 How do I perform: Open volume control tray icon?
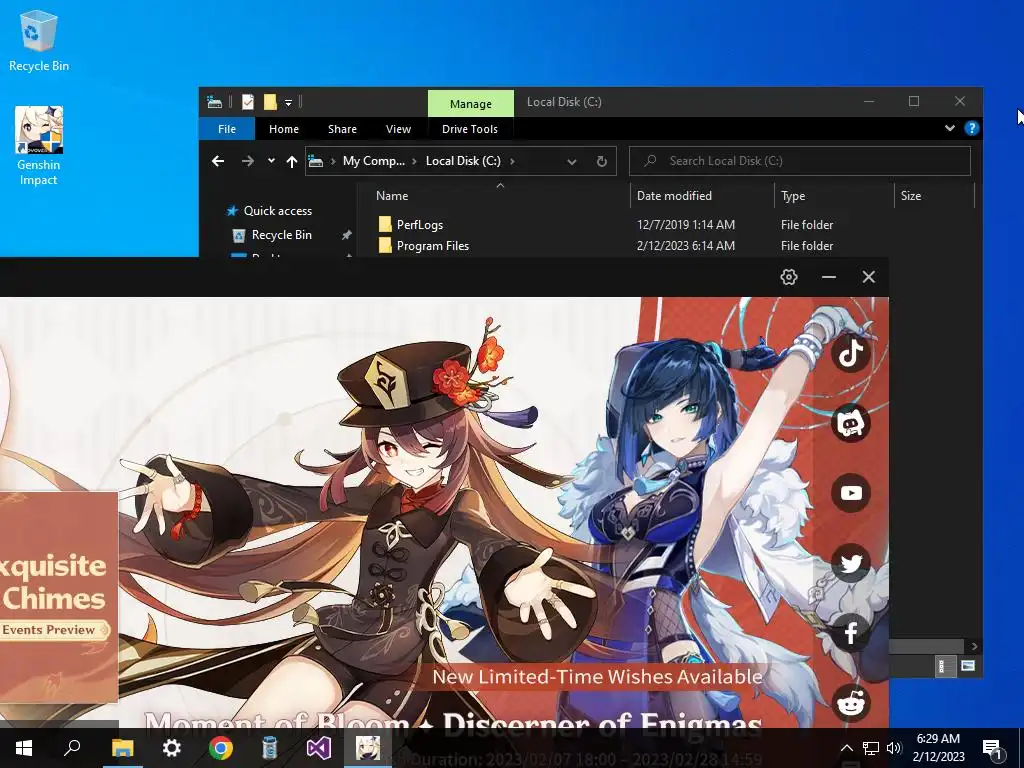894,748
